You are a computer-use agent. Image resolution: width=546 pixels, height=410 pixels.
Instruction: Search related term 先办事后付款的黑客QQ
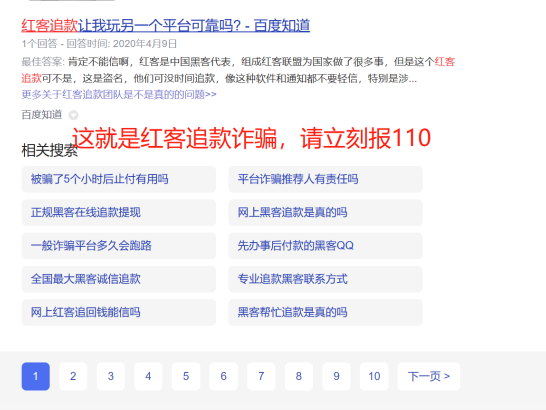click(x=325, y=246)
